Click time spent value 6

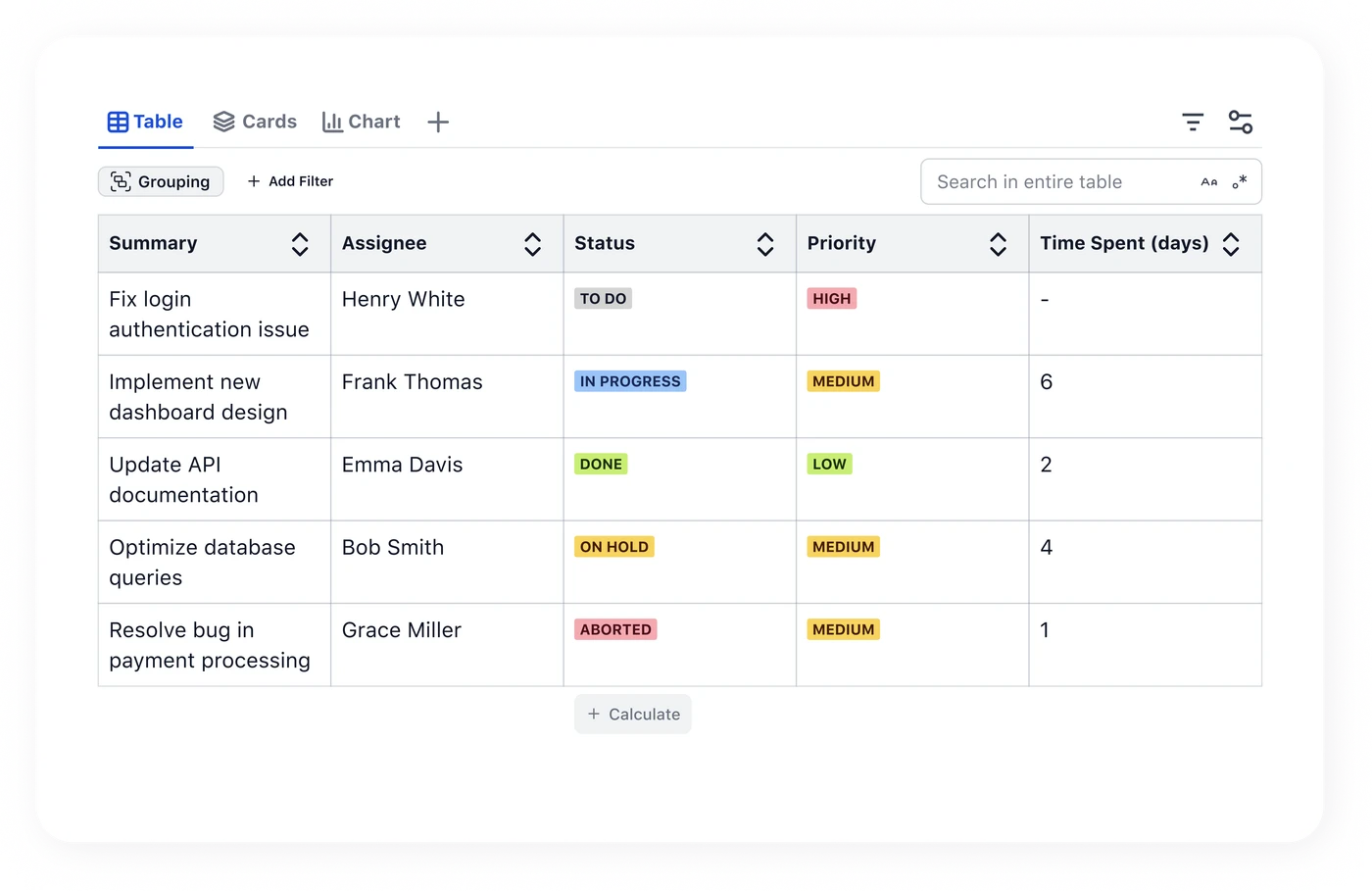tap(1047, 382)
